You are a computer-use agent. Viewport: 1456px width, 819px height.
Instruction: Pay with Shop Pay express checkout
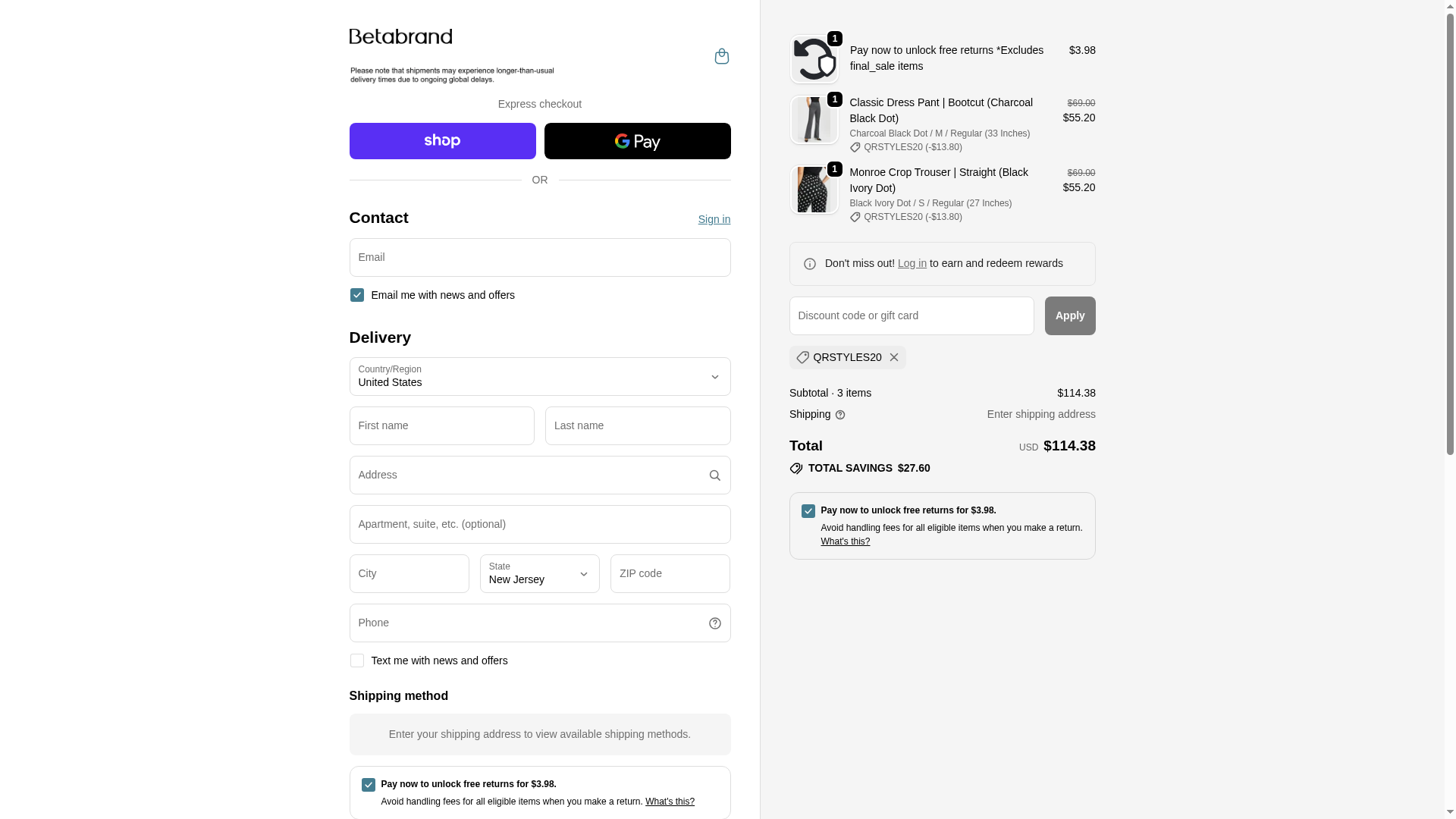(442, 141)
